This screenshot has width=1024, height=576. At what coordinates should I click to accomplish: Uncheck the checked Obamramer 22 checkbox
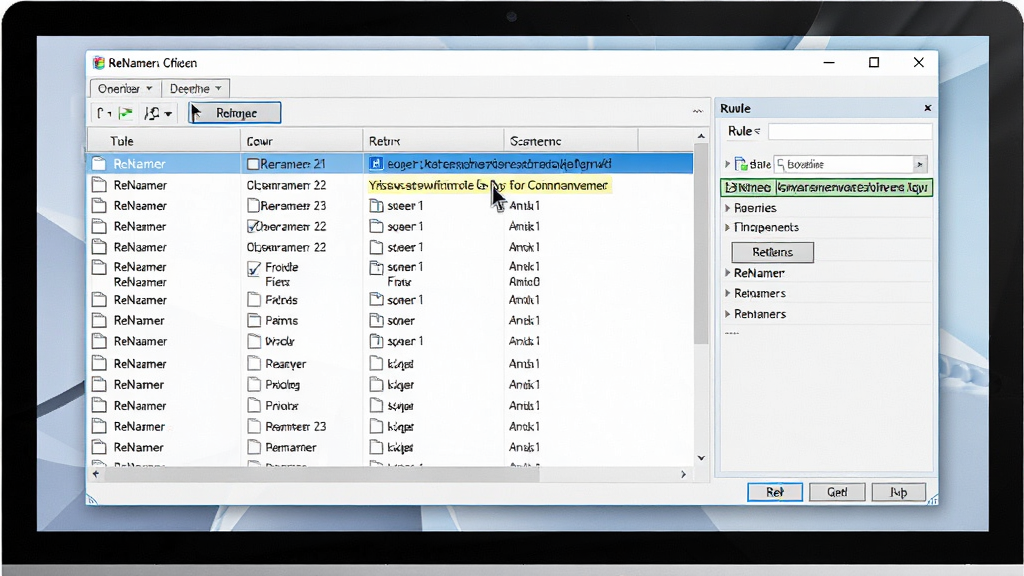(x=253, y=227)
